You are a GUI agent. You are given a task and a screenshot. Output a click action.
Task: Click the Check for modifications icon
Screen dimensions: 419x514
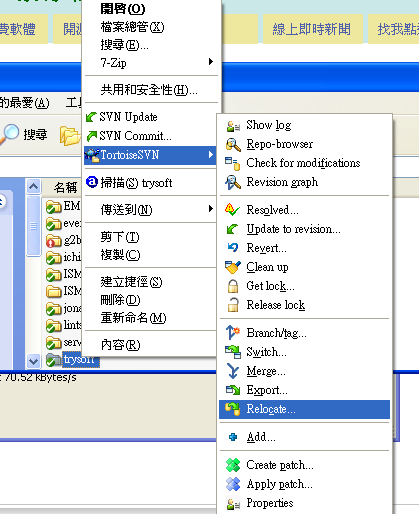coord(233,164)
